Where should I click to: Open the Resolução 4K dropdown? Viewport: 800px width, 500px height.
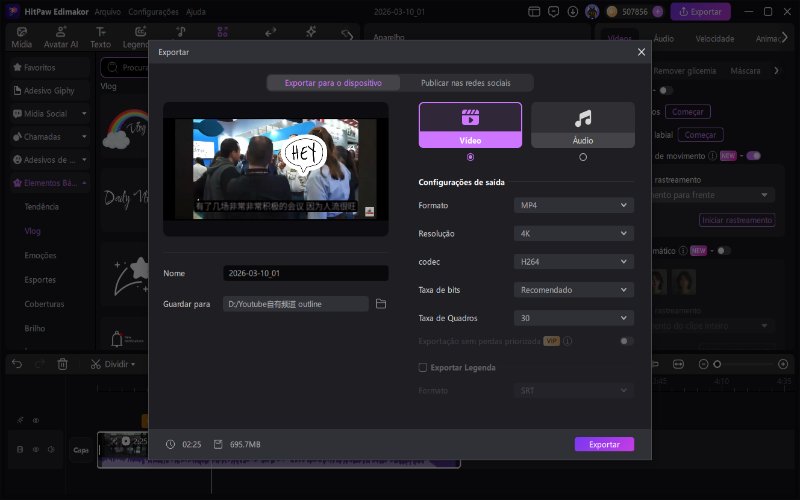573,233
